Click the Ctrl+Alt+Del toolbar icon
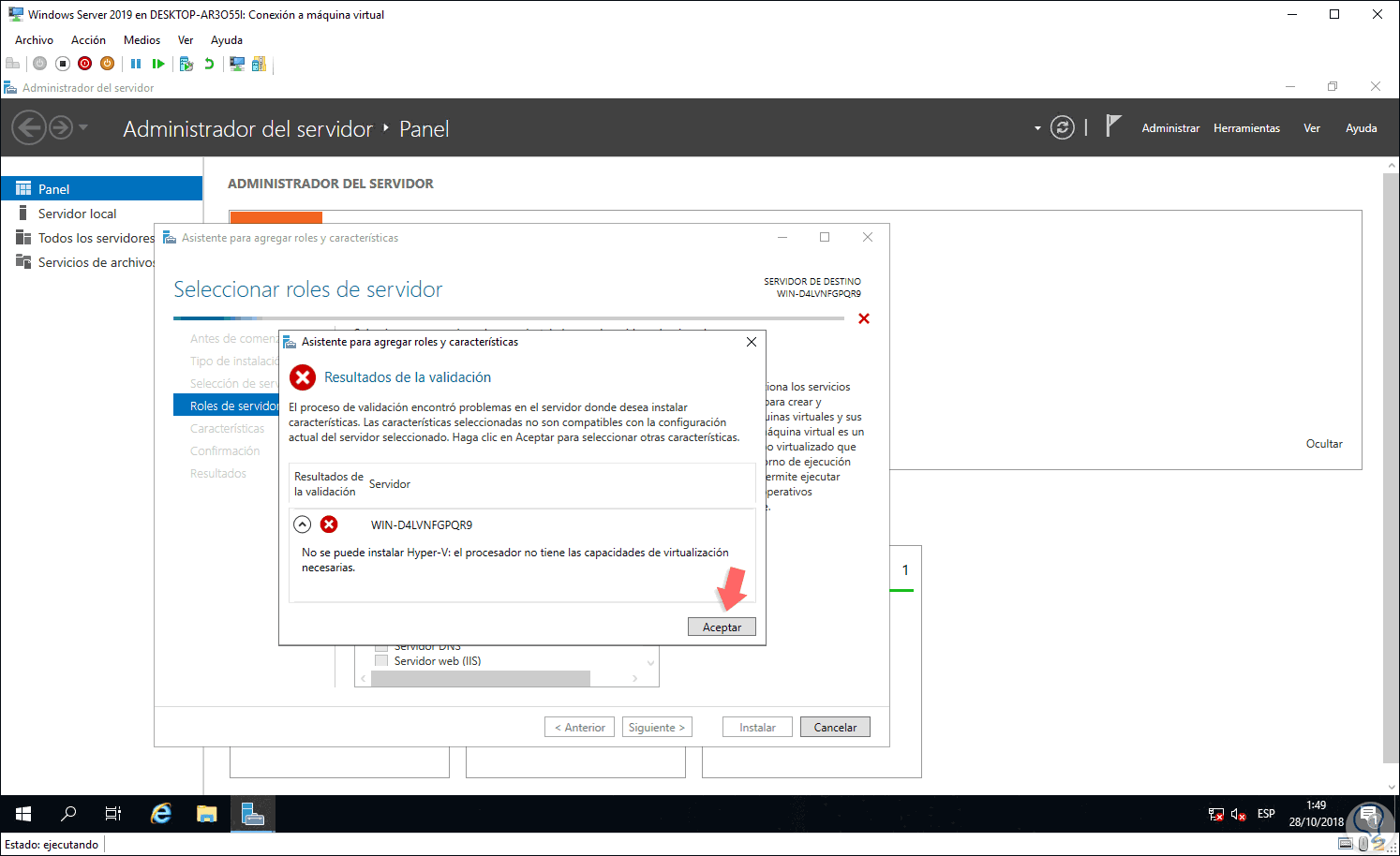This screenshot has height=856, width=1400. pos(13,64)
